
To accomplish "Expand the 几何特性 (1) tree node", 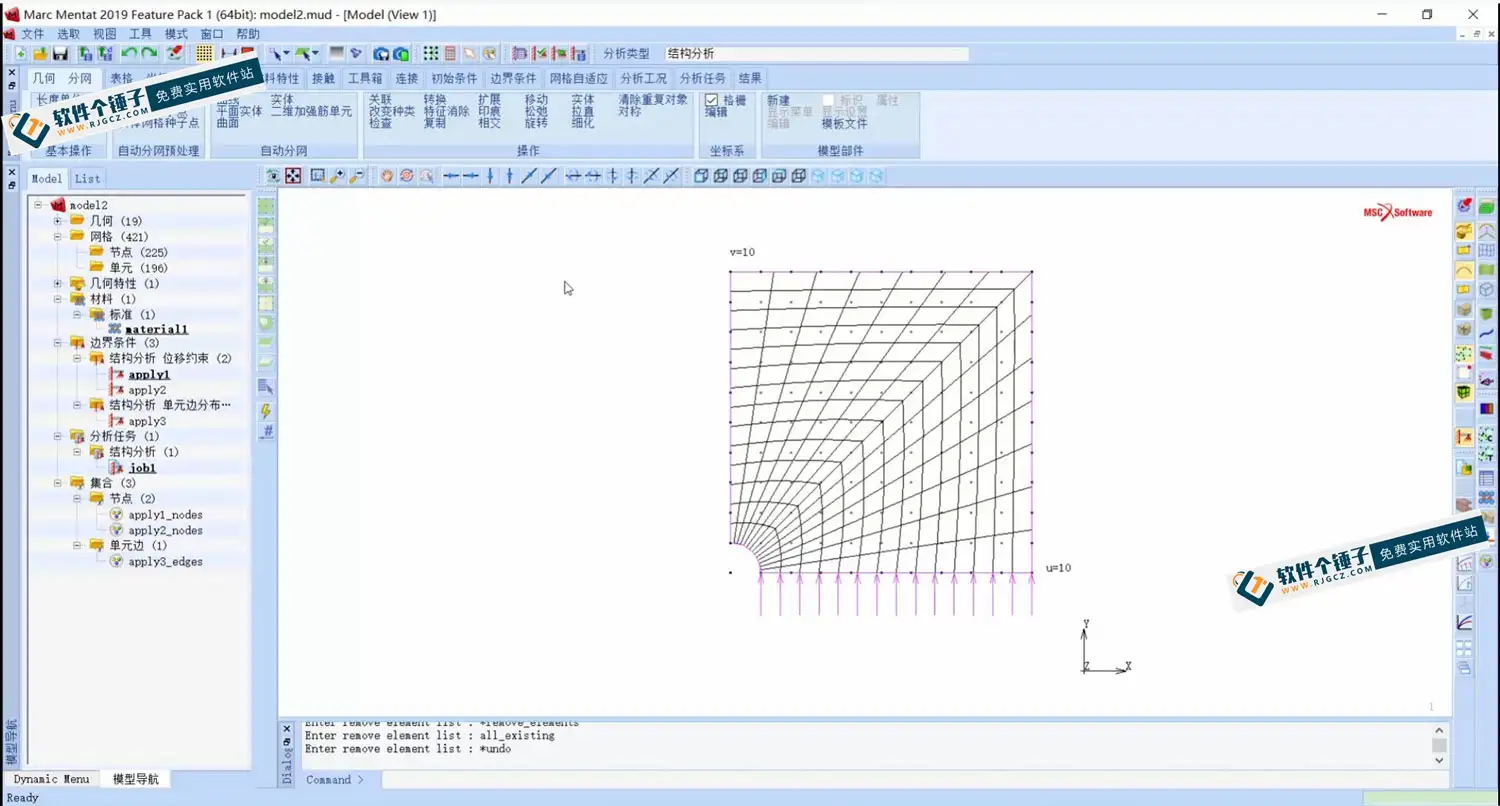I will click(x=58, y=284).
